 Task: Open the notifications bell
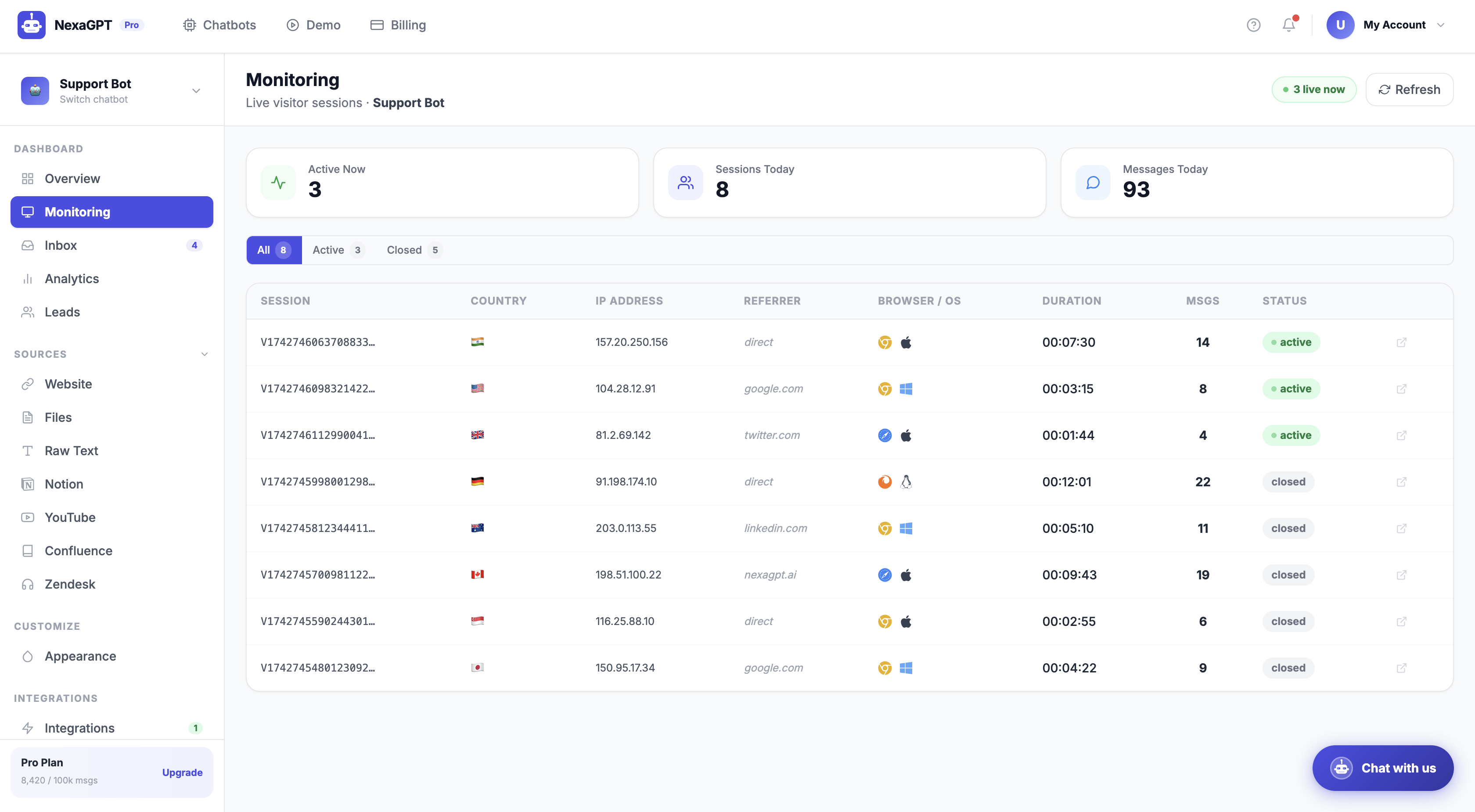(1288, 25)
